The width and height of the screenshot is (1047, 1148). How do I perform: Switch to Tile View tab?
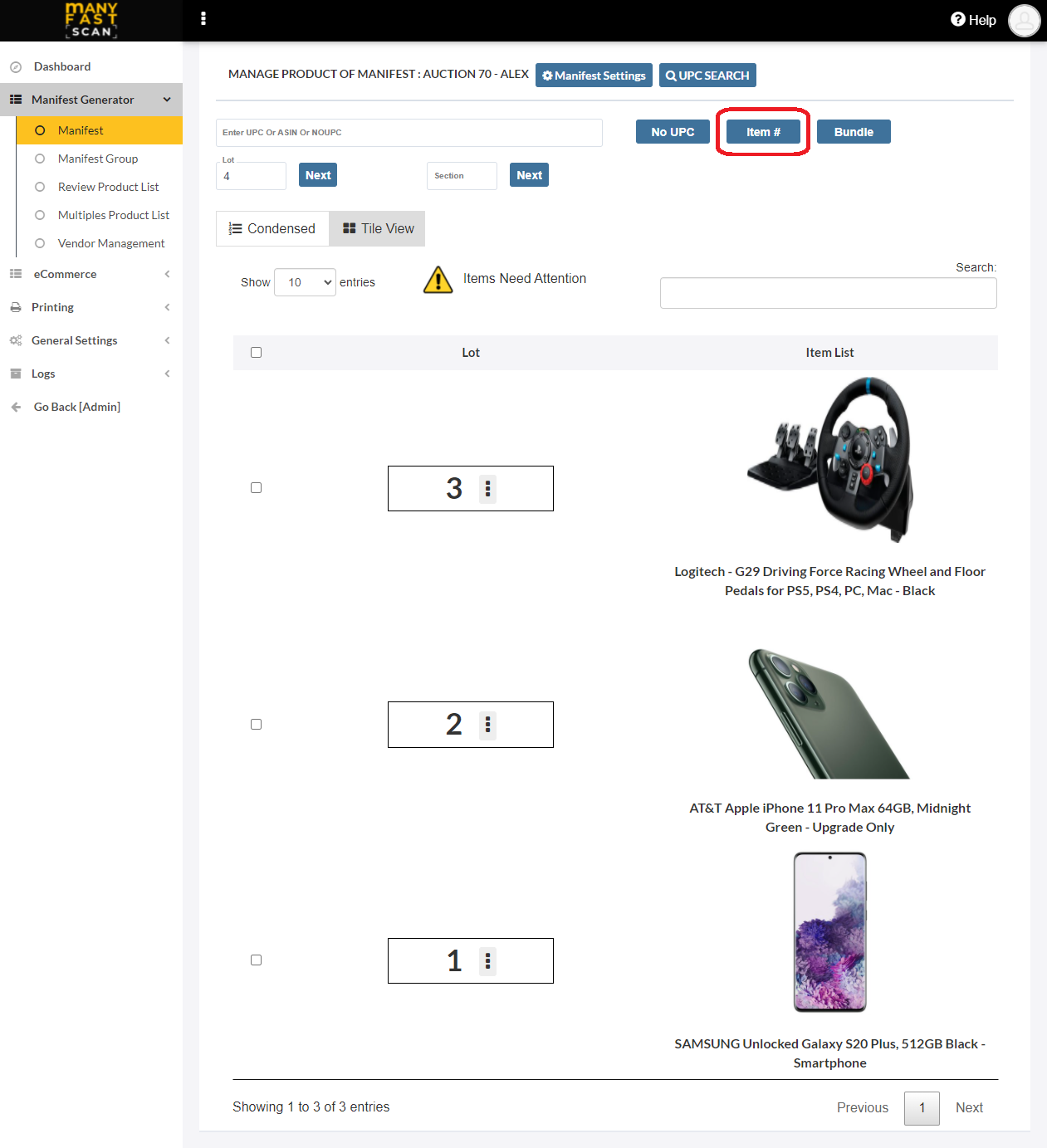coord(378,229)
